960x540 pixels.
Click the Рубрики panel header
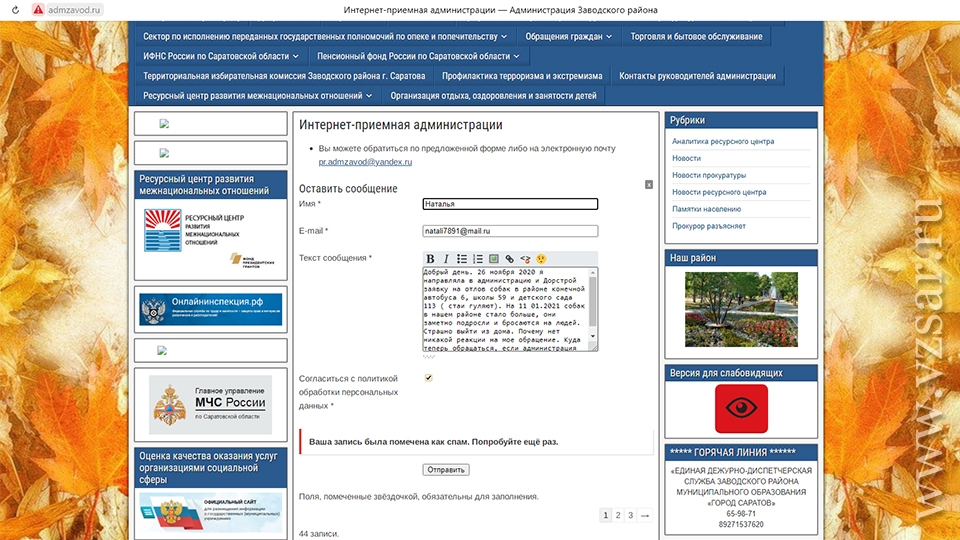741,121
